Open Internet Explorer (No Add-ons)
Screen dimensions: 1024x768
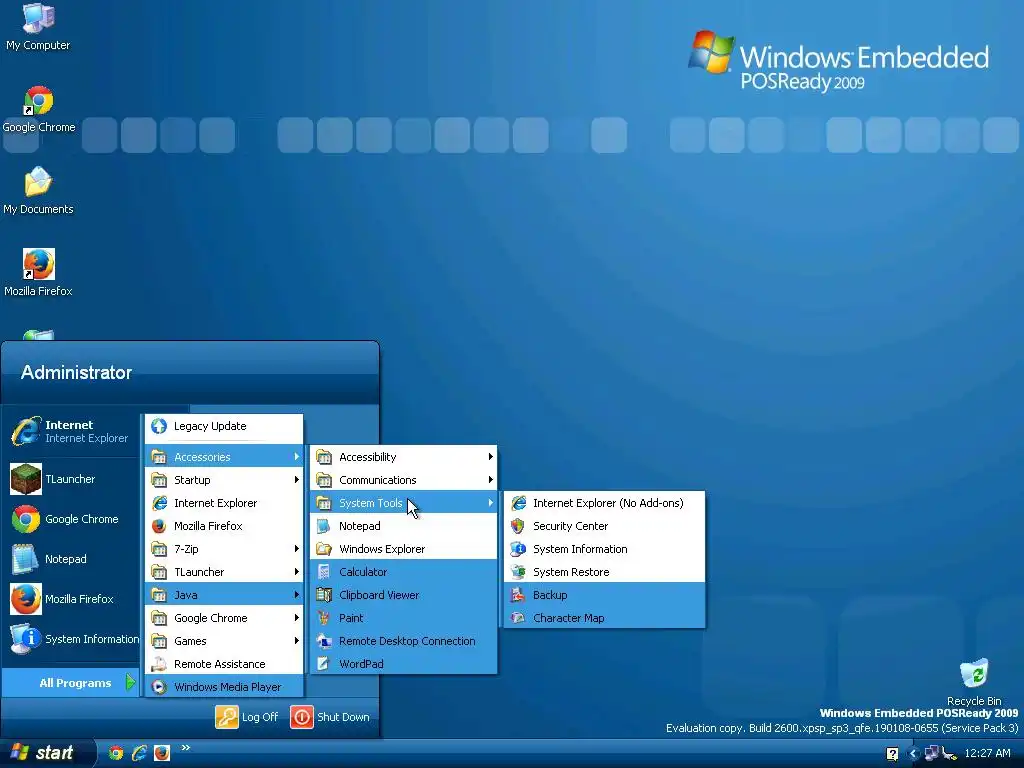(x=605, y=503)
